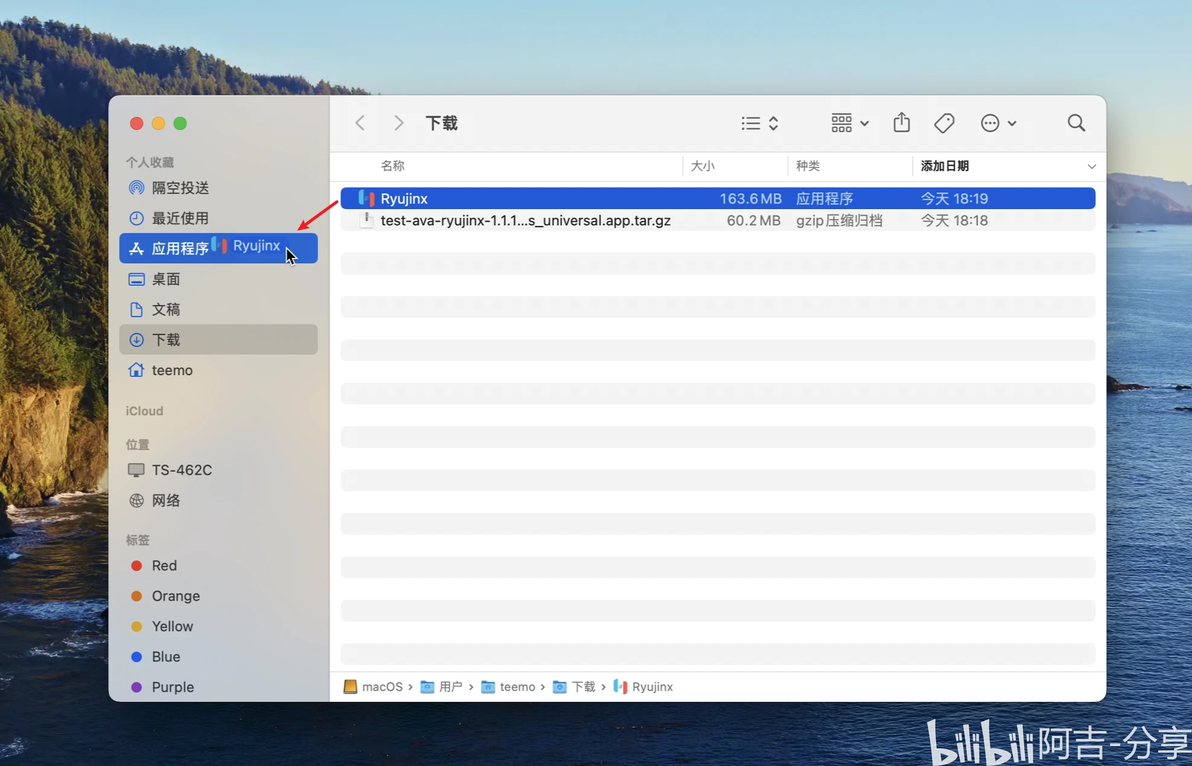Viewport: 1192px width, 766px height.
Task: Minimize the Finder window with yellow button
Action: coord(158,123)
